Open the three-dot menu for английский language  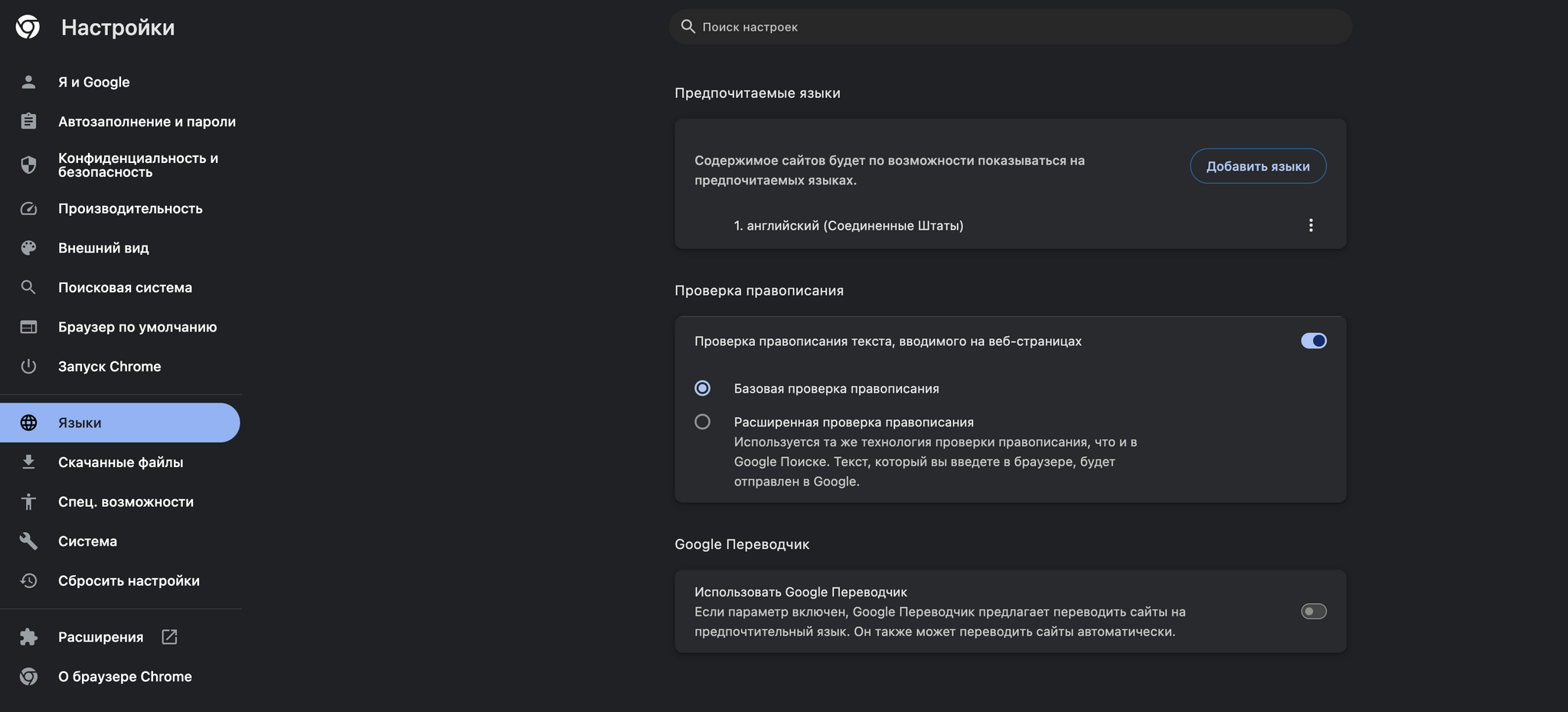(x=1311, y=225)
